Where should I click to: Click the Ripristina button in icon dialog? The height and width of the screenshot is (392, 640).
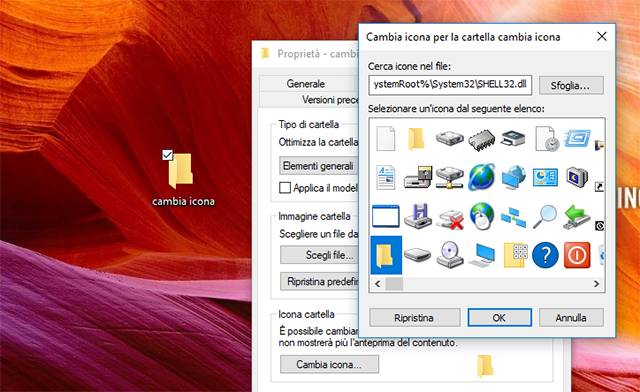(415, 317)
